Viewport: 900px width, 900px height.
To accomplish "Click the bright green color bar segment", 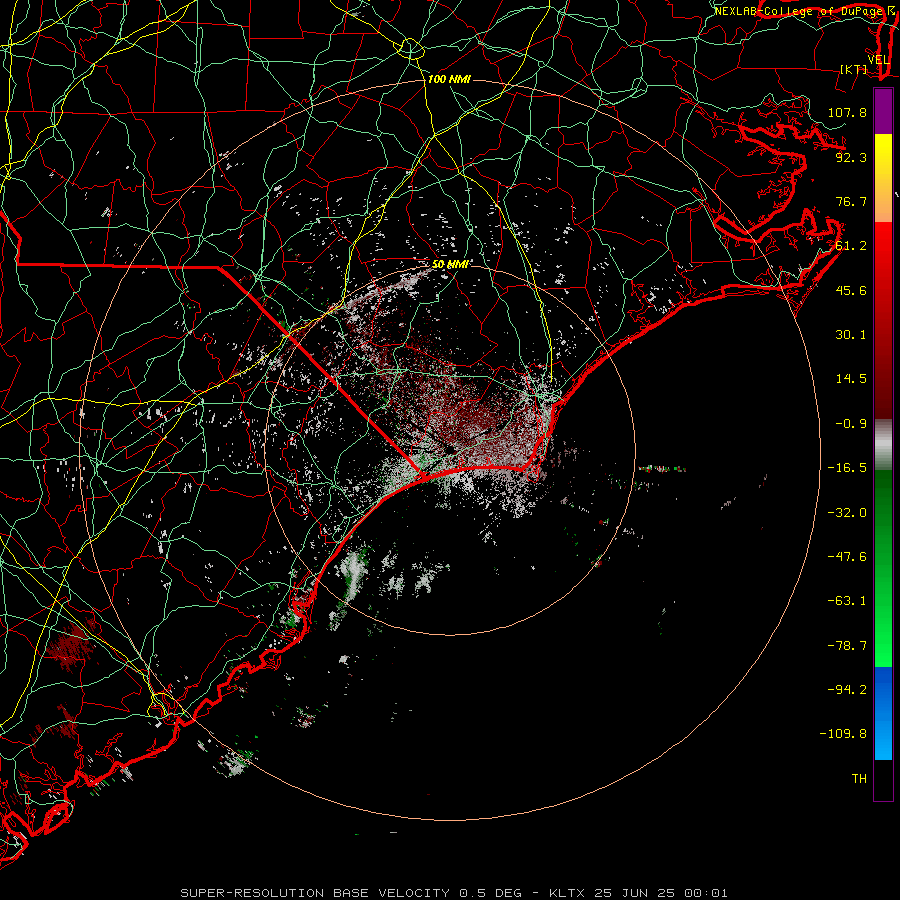I will 883,568.
